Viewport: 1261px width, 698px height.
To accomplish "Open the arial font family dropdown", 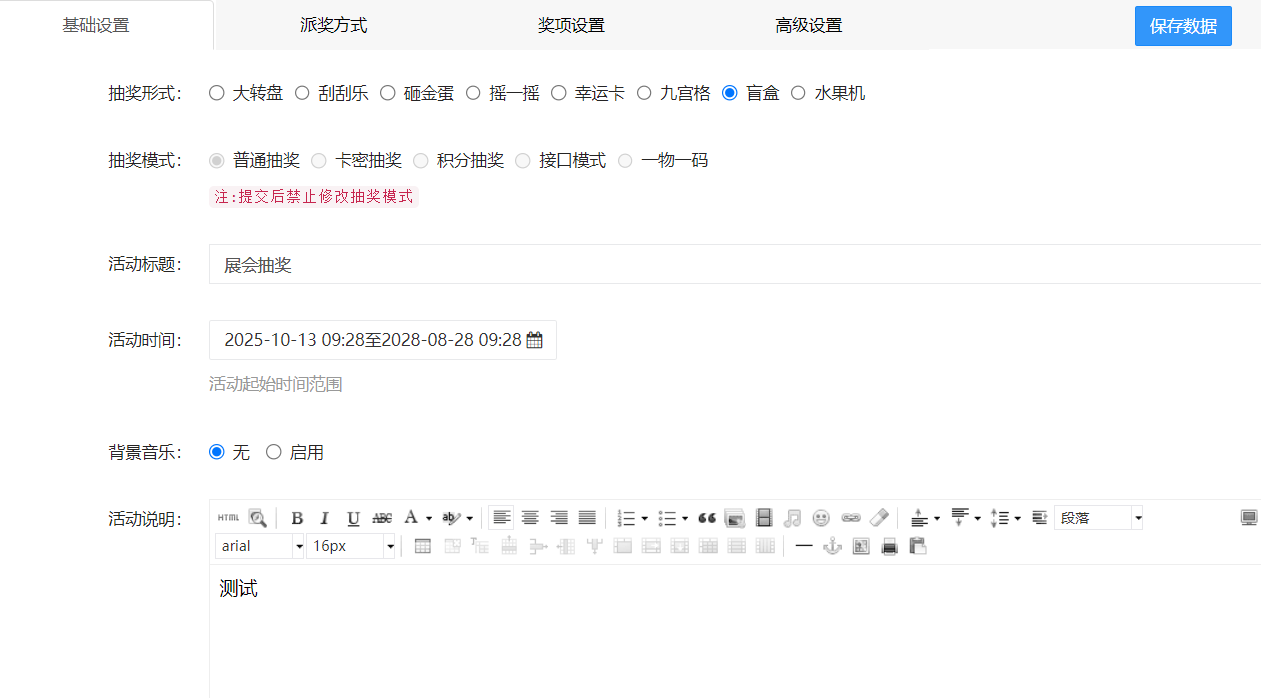I will point(298,546).
